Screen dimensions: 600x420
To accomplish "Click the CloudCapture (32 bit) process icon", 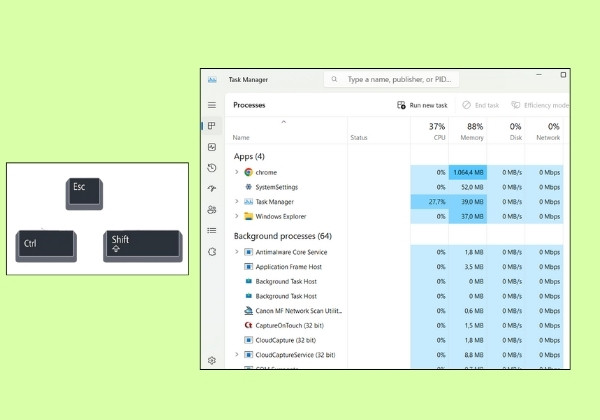I will [x=248, y=340].
